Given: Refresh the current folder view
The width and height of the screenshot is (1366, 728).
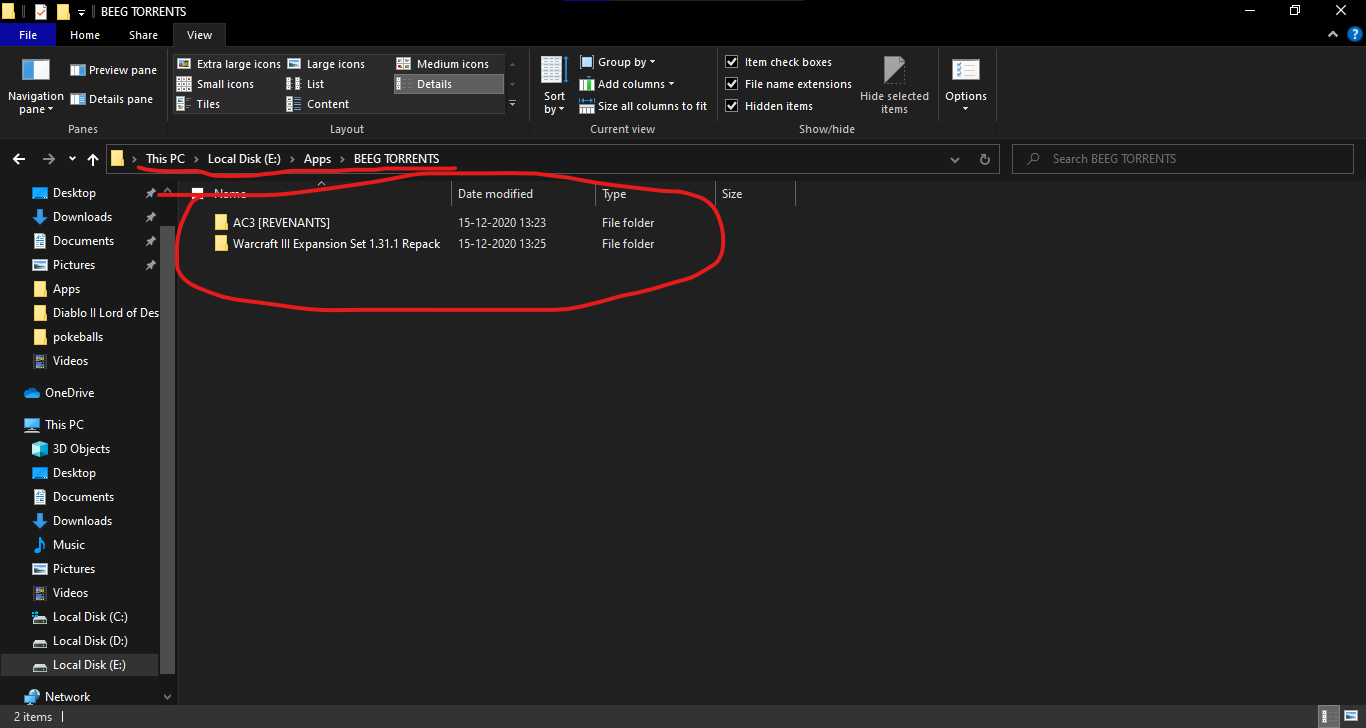Looking at the screenshot, I should (x=984, y=159).
